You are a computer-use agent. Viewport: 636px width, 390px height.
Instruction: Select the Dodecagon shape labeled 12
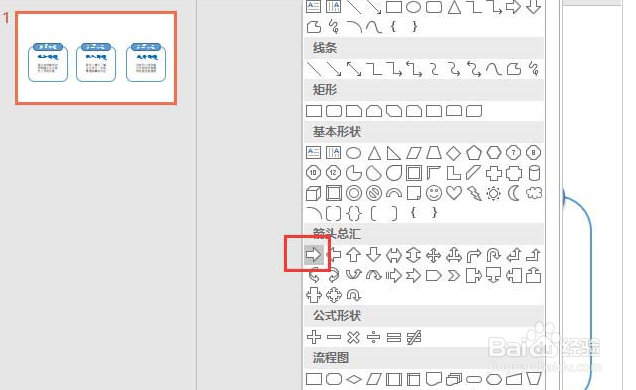[333, 173]
